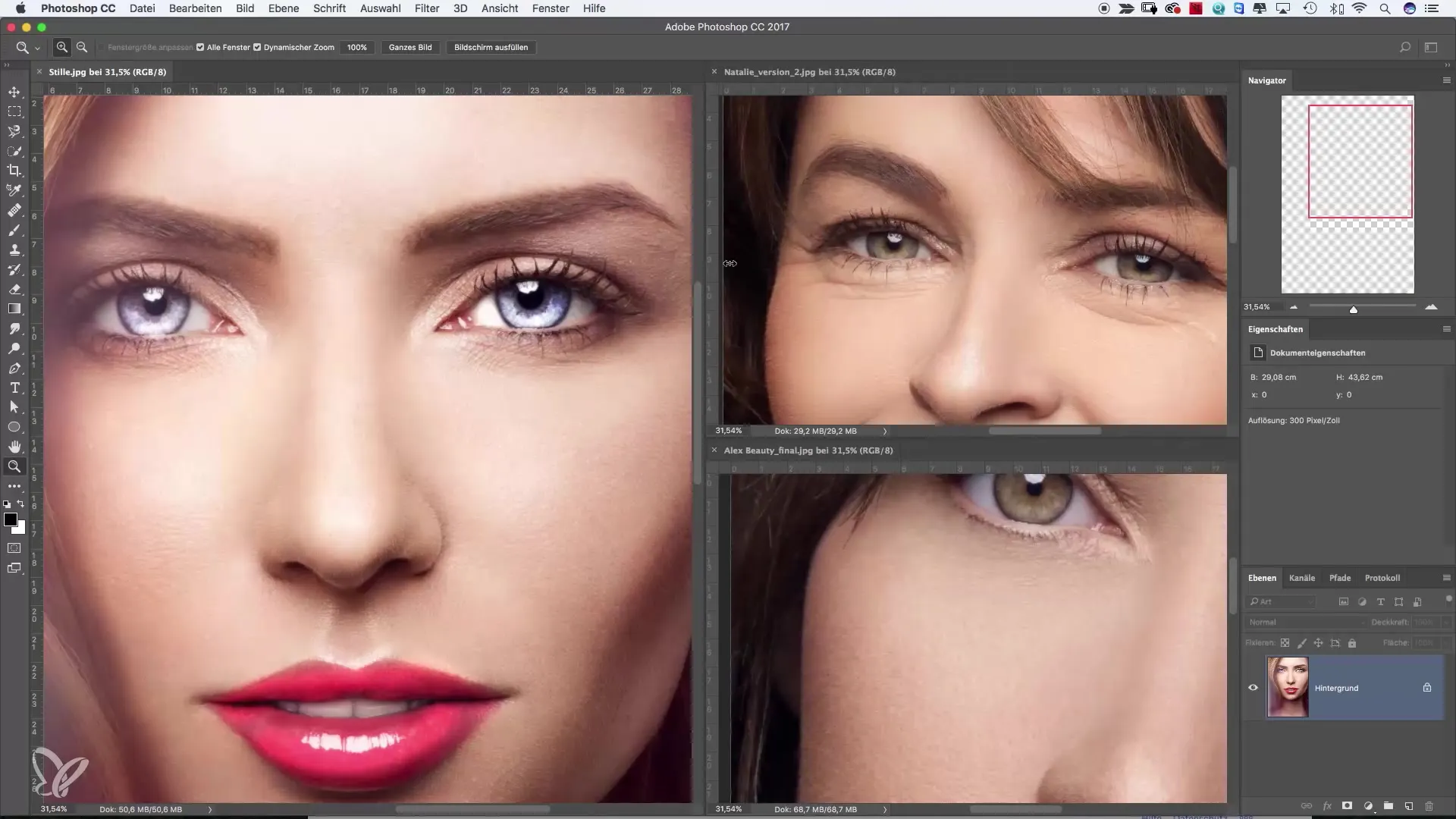
Task: Create new adjustment layer icon
Action: pyautogui.click(x=1368, y=806)
